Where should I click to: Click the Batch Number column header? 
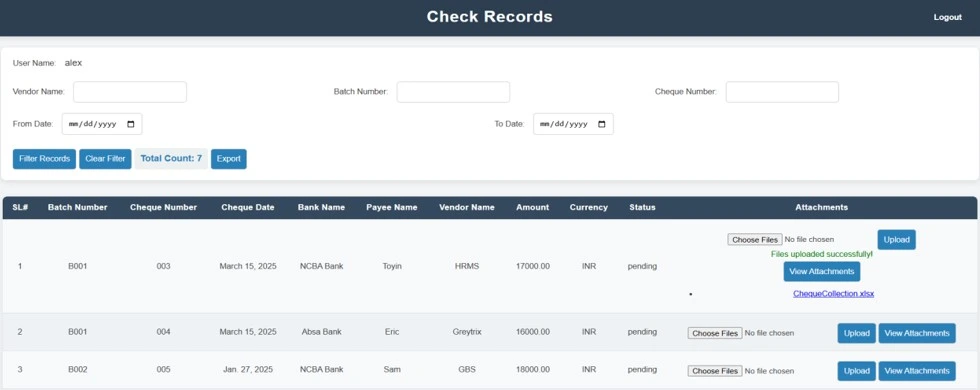tap(78, 208)
